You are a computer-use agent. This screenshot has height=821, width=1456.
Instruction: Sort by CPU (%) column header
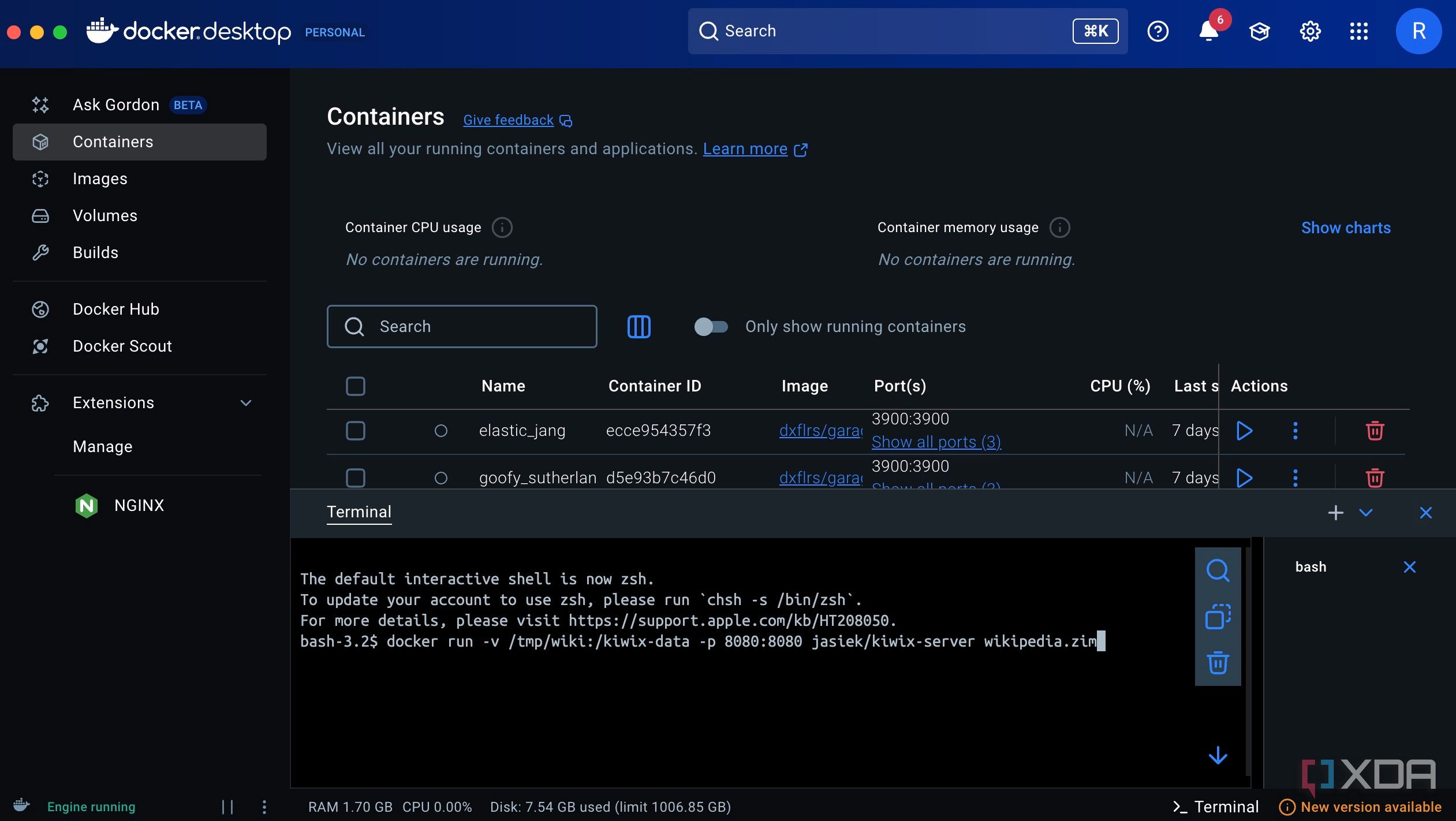(1119, 386)
